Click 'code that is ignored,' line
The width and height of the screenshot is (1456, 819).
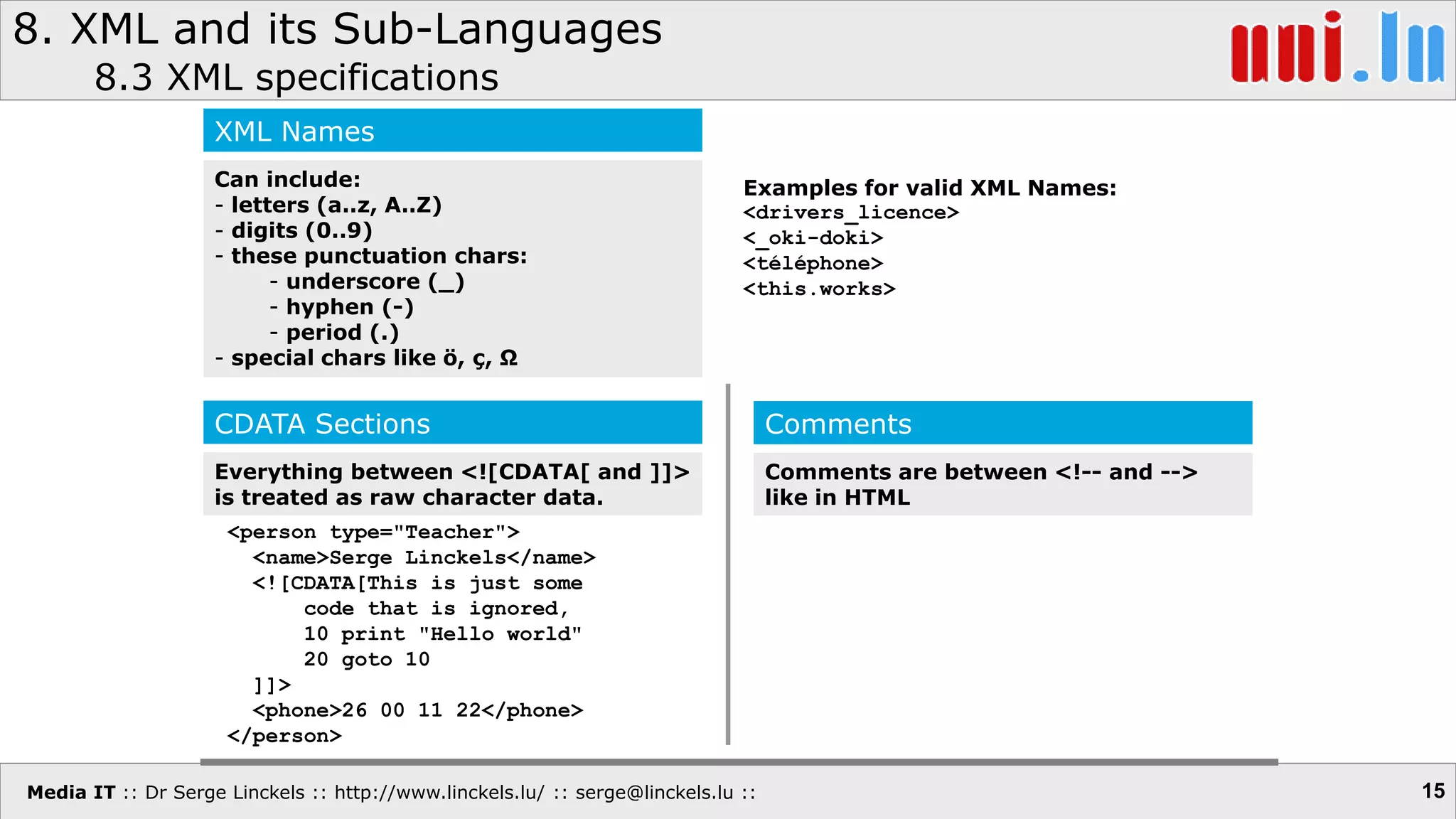click(x=437, y=609)
